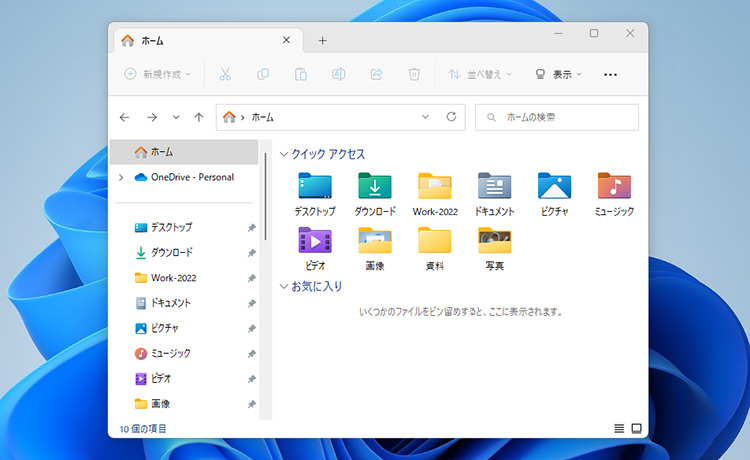
Task: Click the share icon in toolbar
Action: click(x=377, y=74)
